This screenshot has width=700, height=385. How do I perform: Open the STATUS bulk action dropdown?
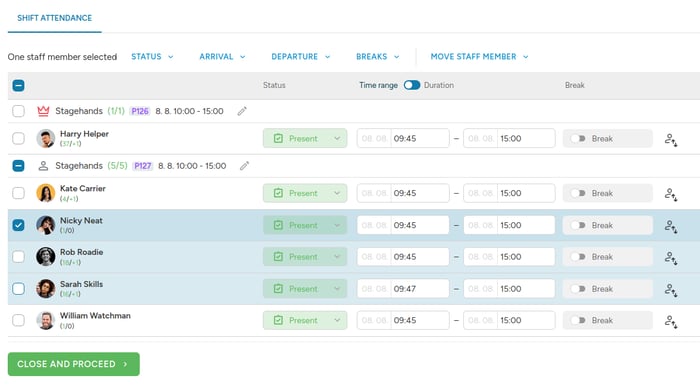click(152, 57)
